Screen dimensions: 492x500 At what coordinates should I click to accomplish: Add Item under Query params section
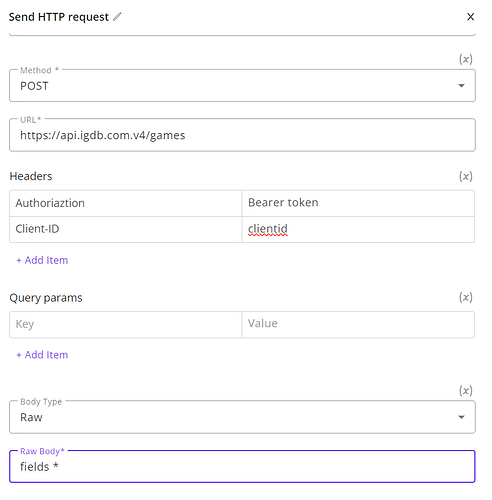42,355
